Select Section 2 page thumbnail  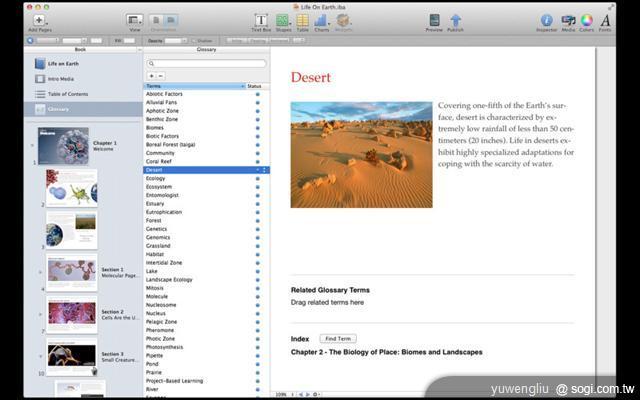point(71,315)
